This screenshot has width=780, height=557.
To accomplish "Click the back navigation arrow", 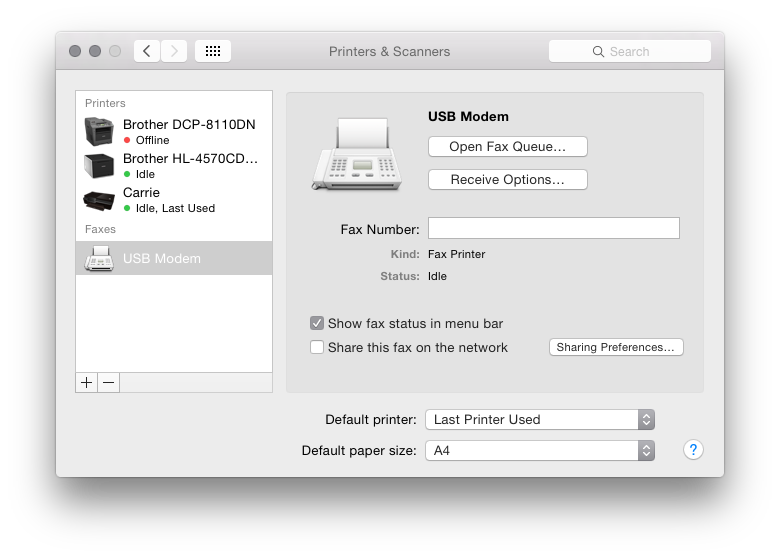I will click(147, 51).
